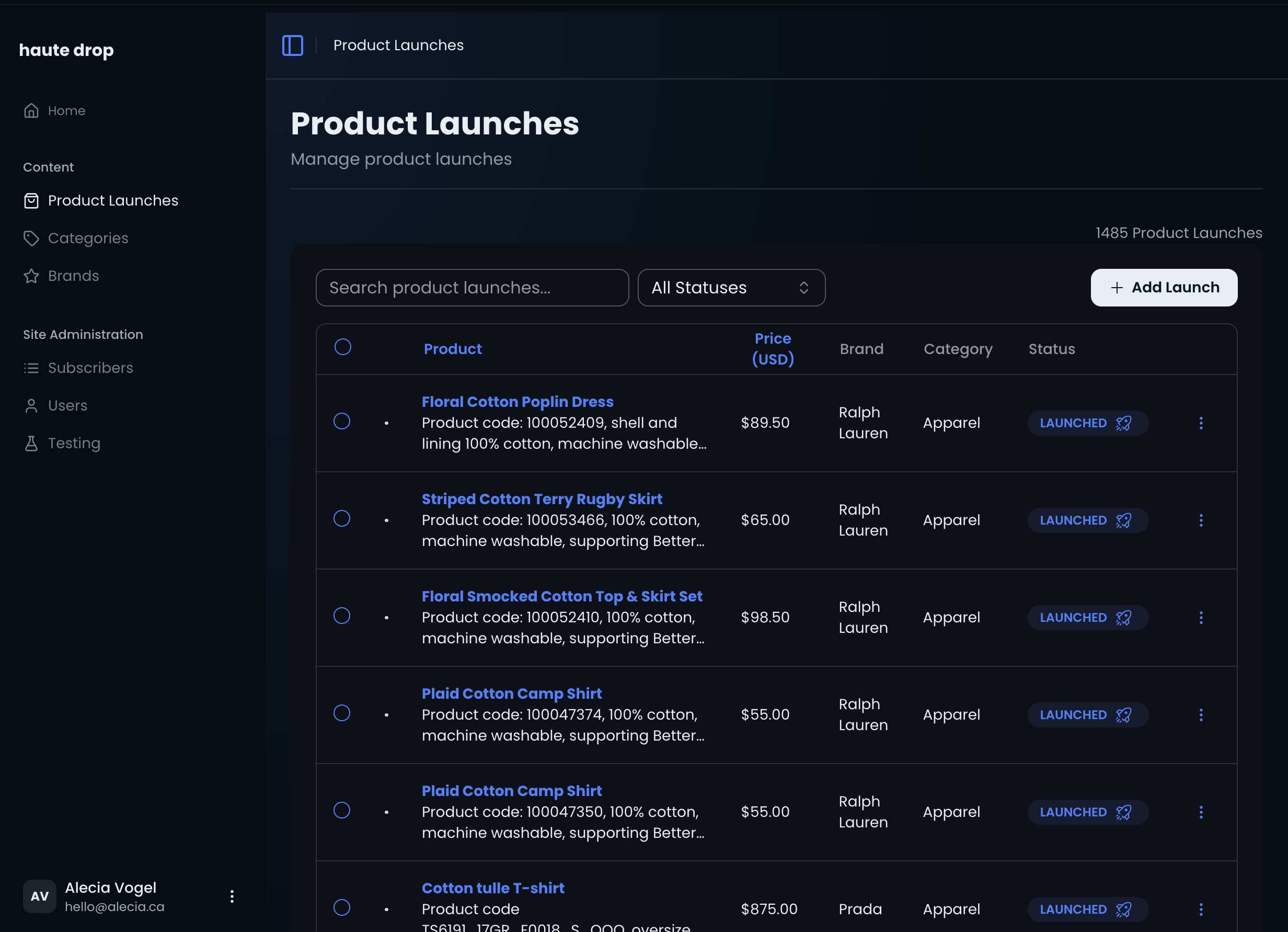Click the Brands star icon
1288x932 pixels.
pyautogui.click(x=31, y=276)
